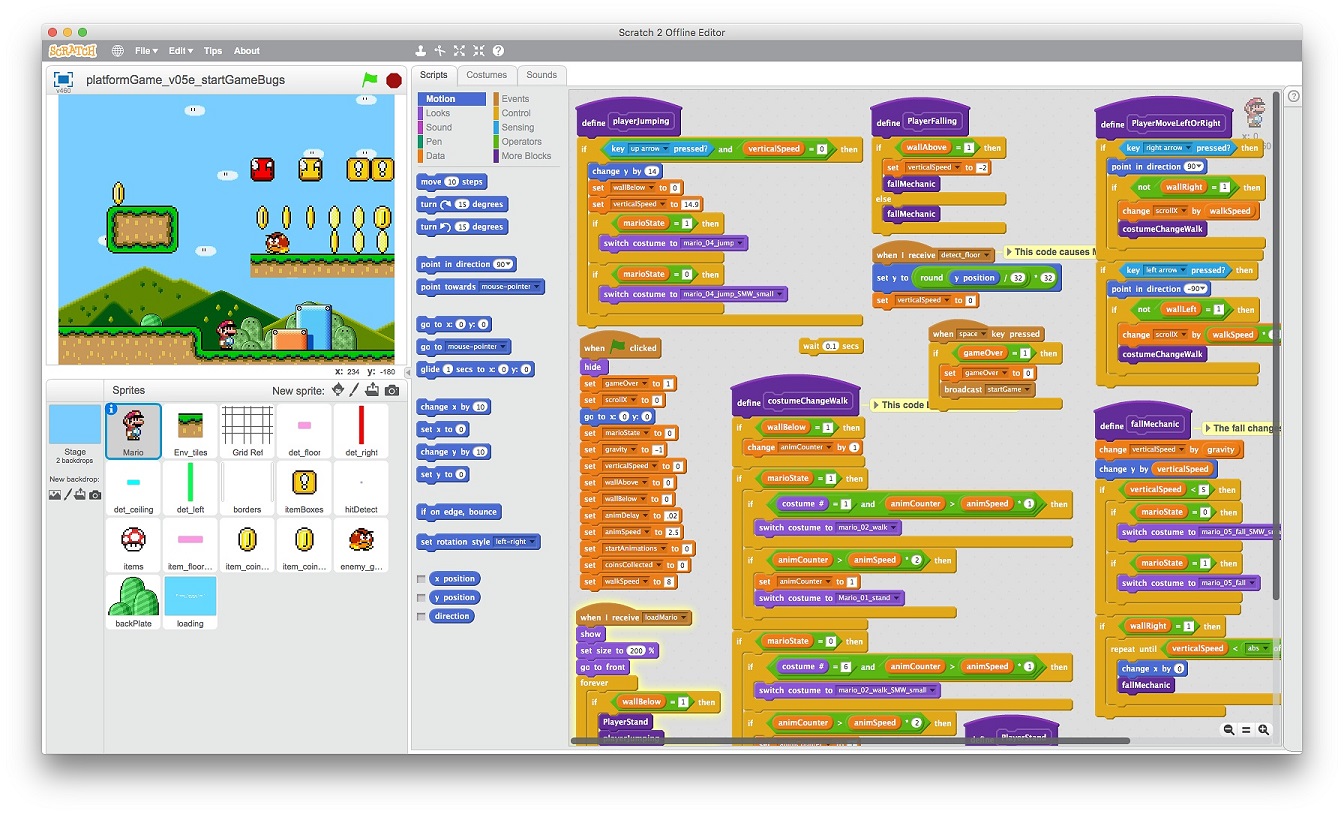
Task: Paint new sprite with brush icon
Action: [x=356, y=390]
